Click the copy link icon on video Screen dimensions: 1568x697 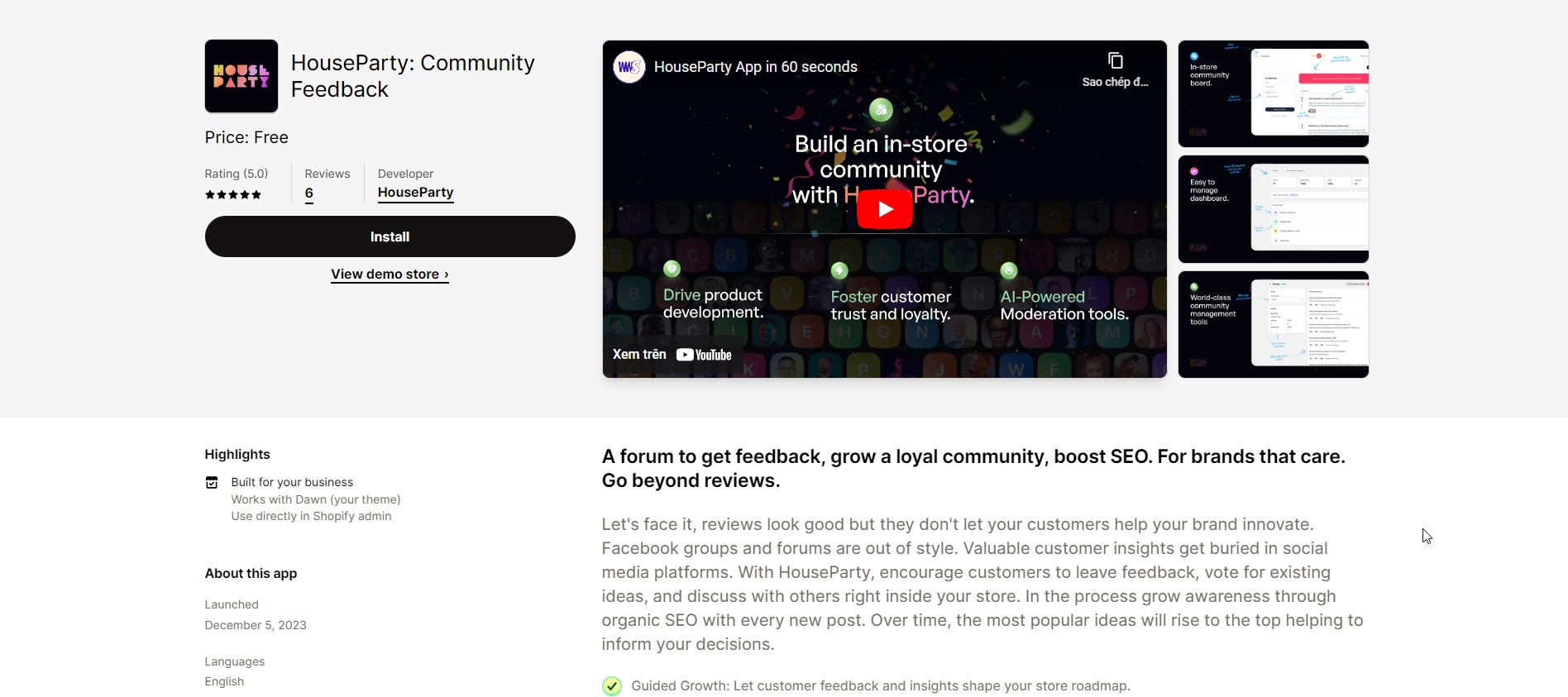click(x=1115, y=60)
